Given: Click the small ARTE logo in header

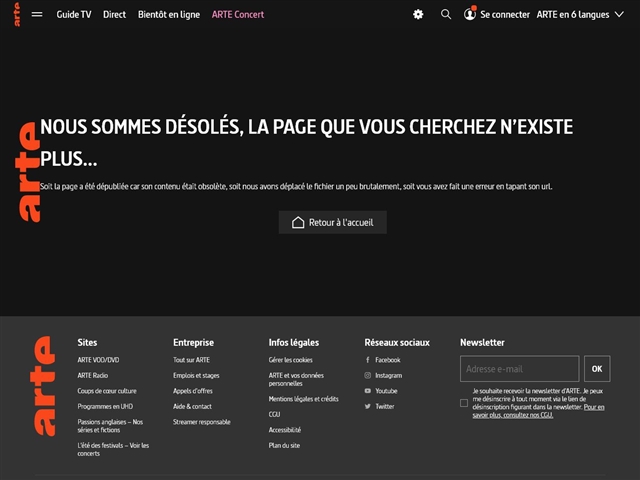Looking at the screenshot, I should pos(17,14).
